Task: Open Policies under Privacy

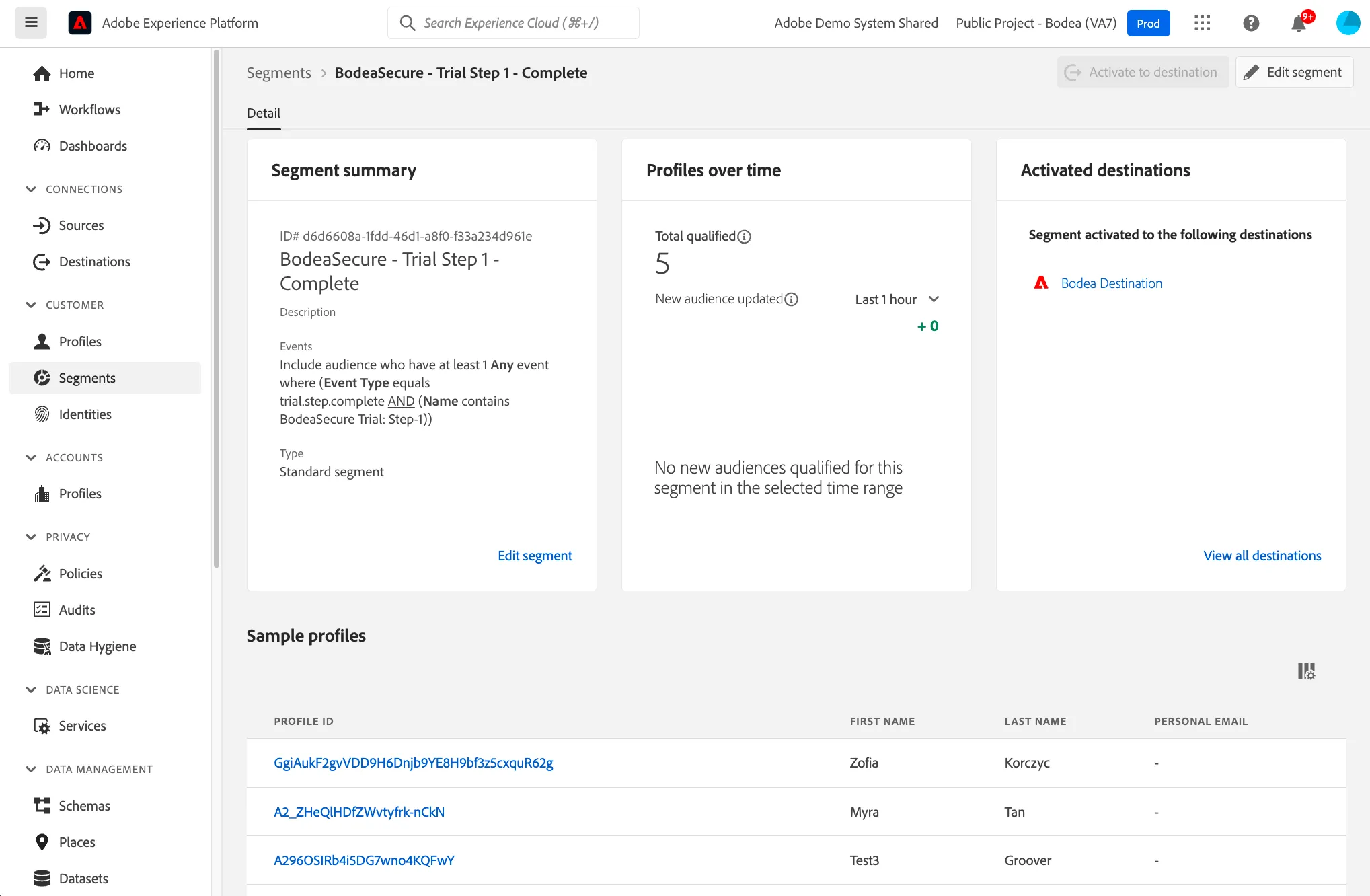Action: (x=105, y=574)
